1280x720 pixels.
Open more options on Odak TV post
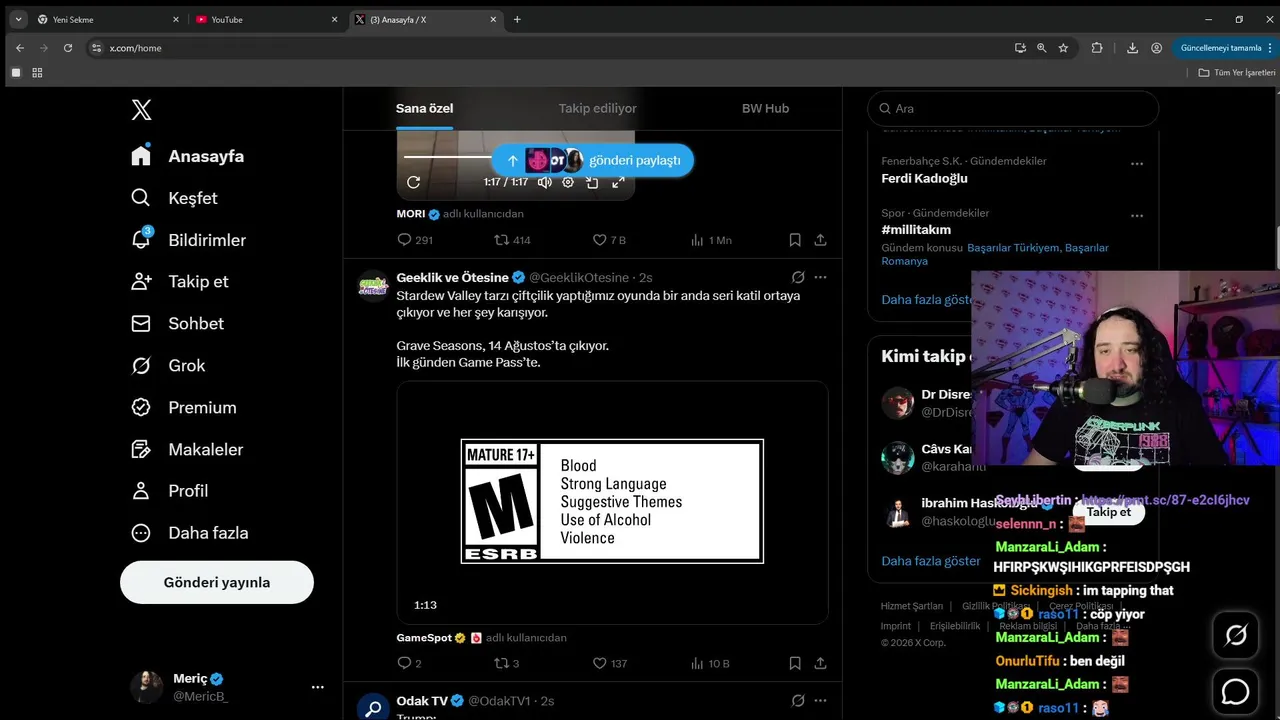click(821, 701)
